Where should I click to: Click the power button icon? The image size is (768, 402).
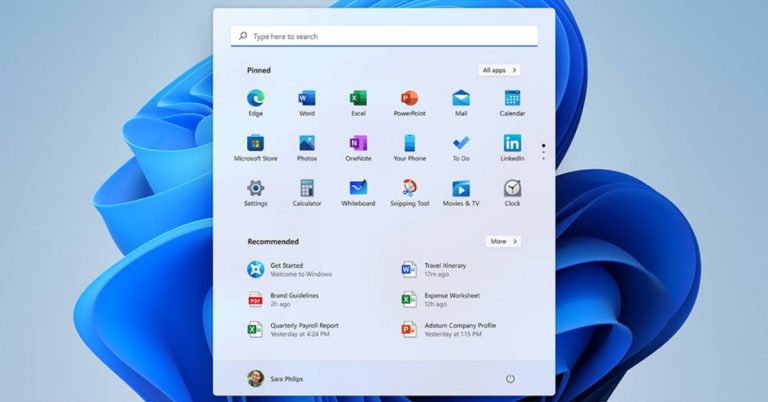pyautogui.click(x=510, y=378)
